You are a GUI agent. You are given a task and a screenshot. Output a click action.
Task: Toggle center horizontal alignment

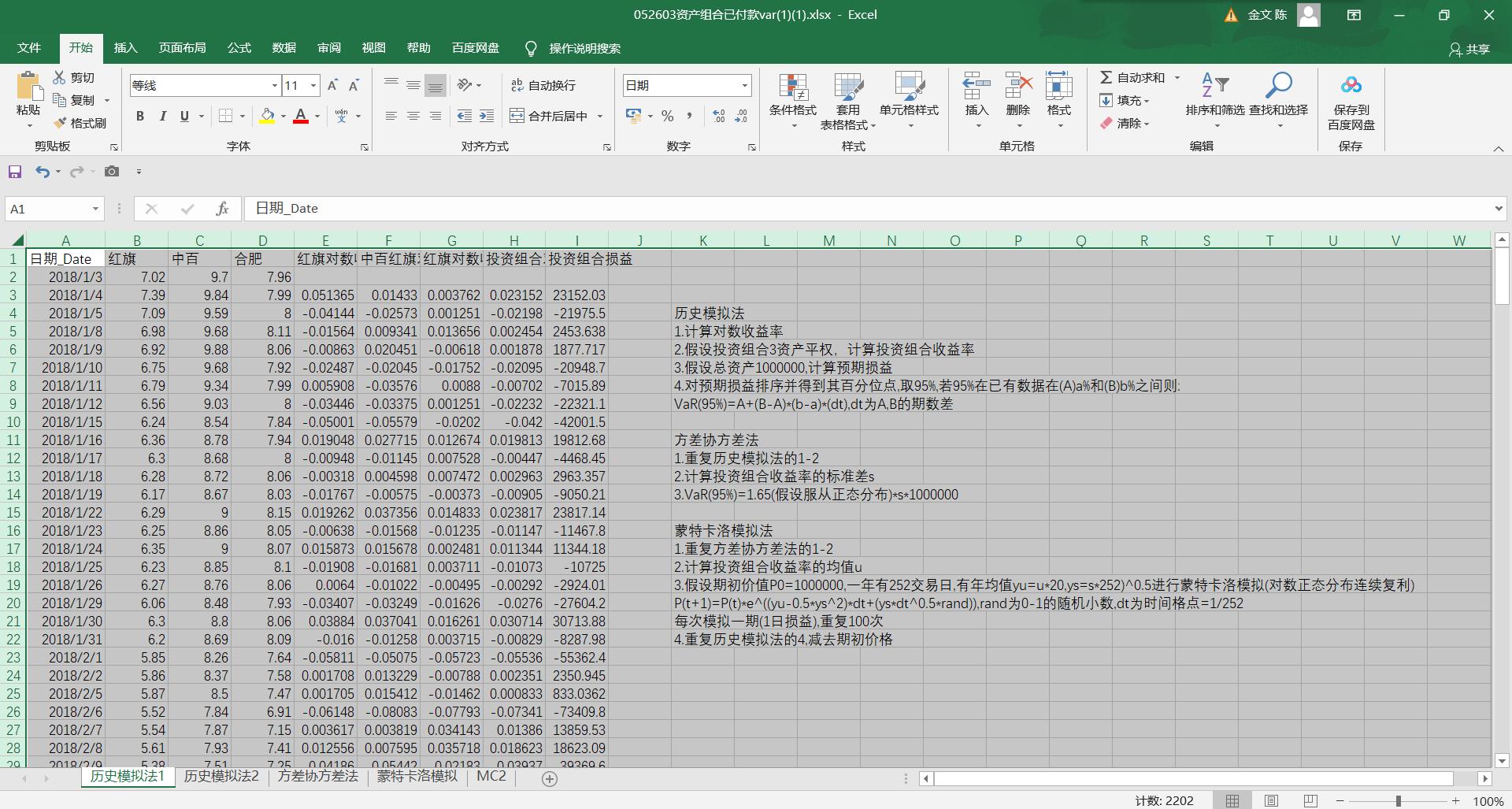(413, 116)
